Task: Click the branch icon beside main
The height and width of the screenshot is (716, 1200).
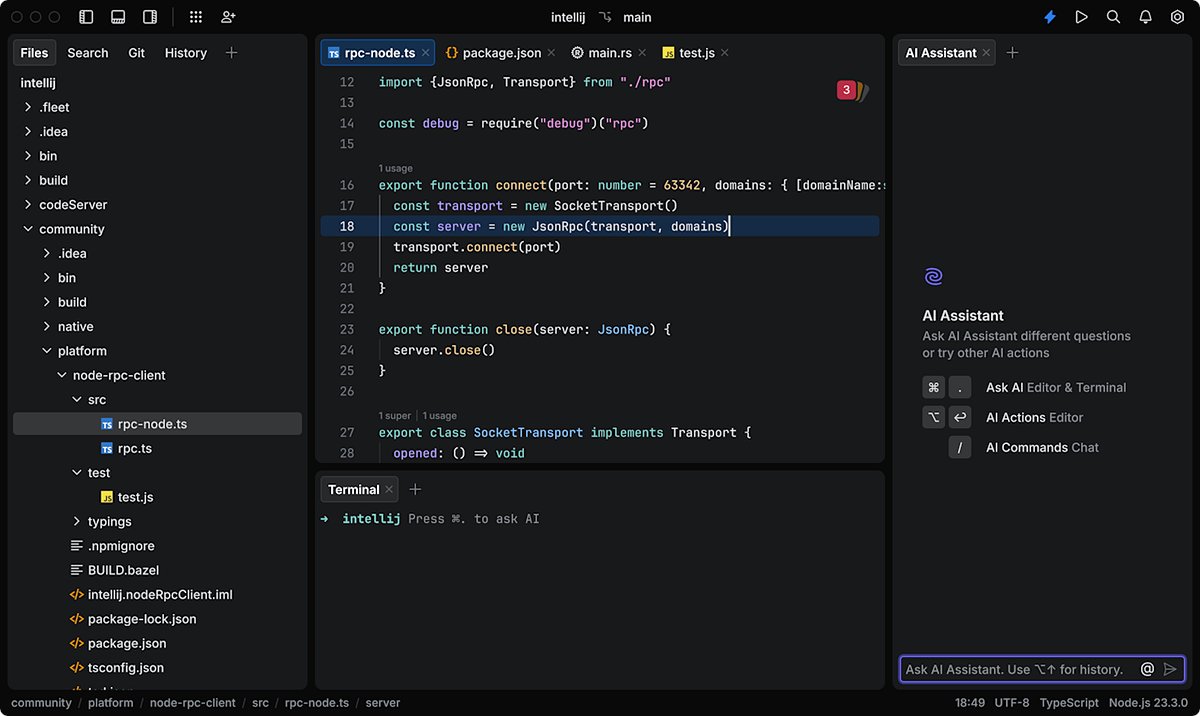Action: pyautogui.click(x=604, y=17)
